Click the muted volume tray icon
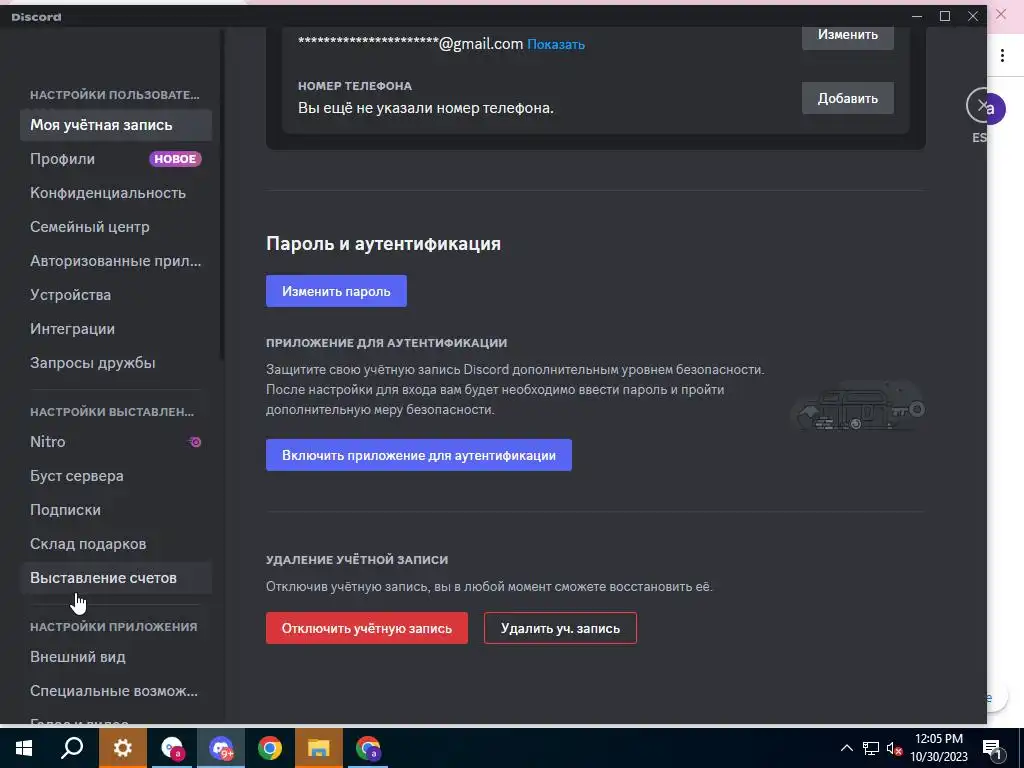1024x768 pixels. (895, 748)
